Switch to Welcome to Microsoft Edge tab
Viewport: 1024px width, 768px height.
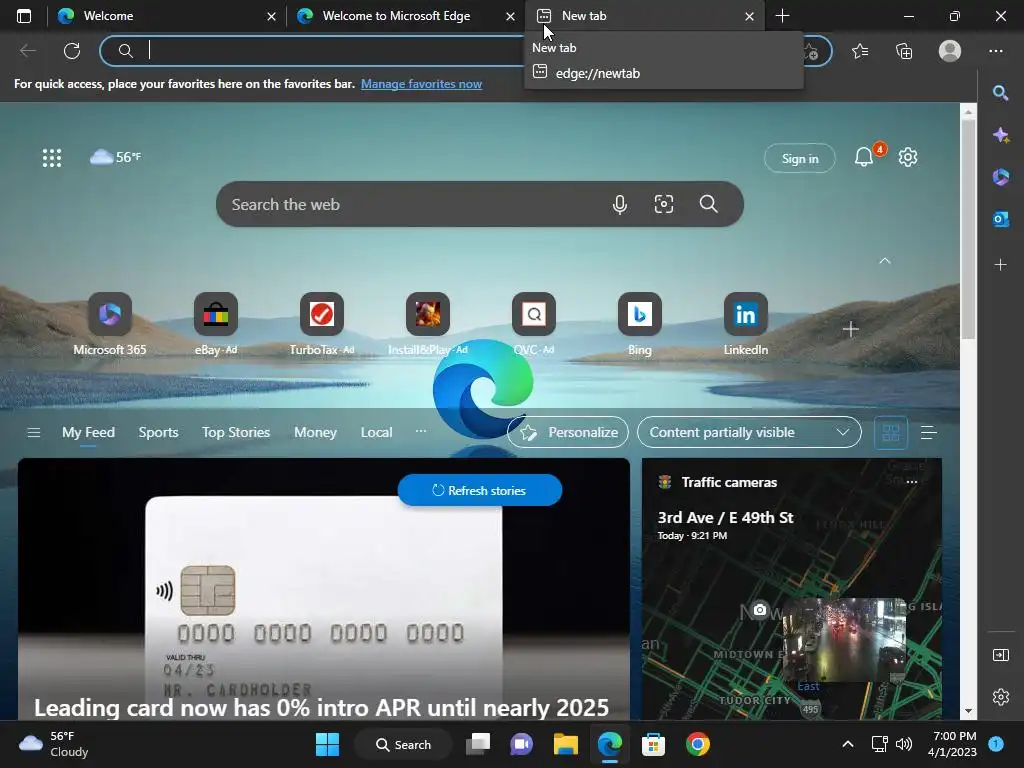405,16
